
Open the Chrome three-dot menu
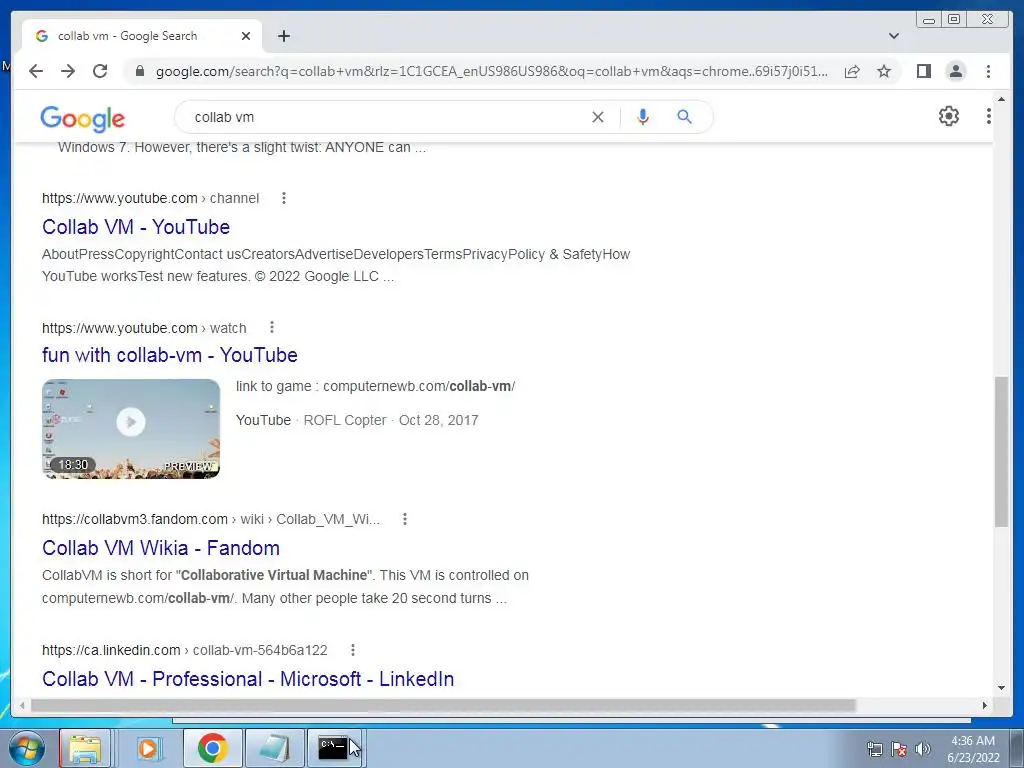(x=988, y=71)
